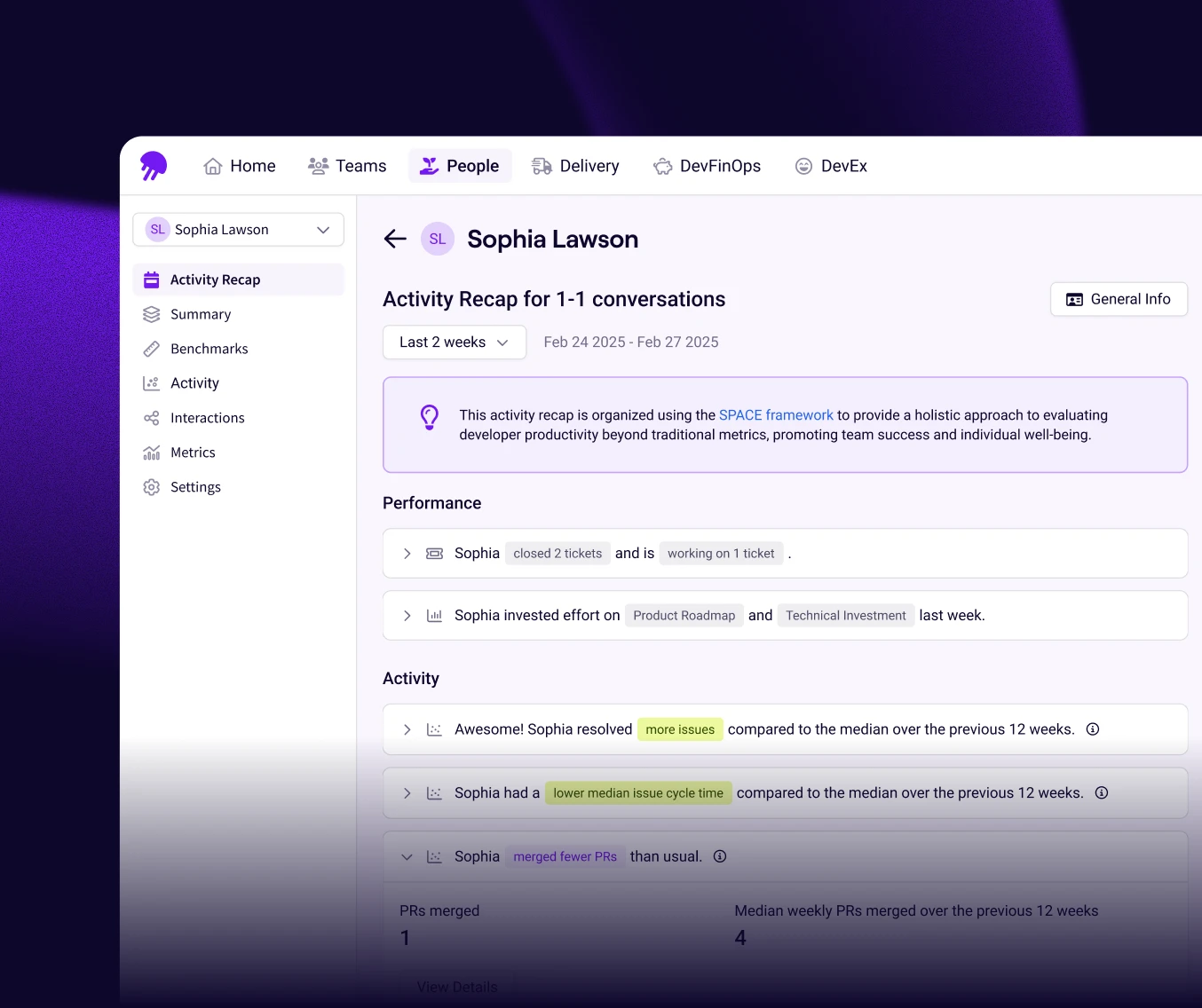The image size is (1202, 1008).
Task: Click the General Info button
Action: pyautogui.click(x=1119, y=299)
